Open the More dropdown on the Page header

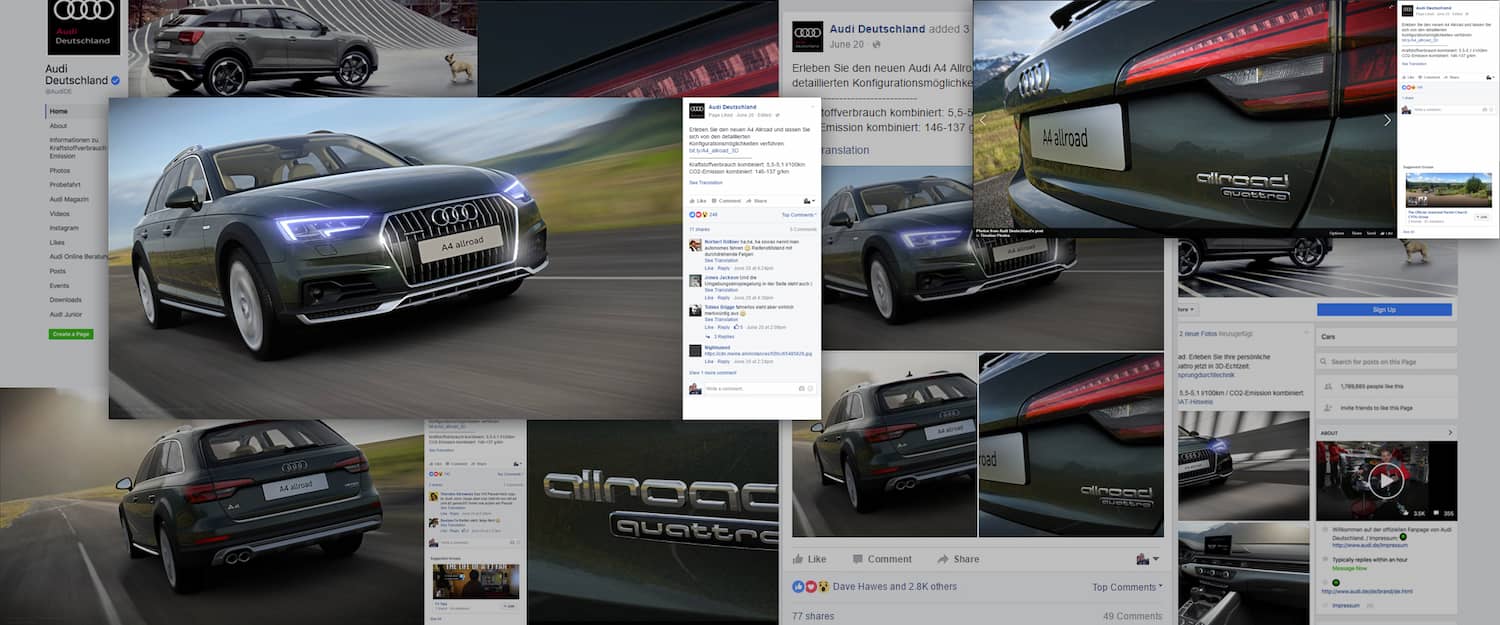pyautogui.click(x=1186, y=310)
